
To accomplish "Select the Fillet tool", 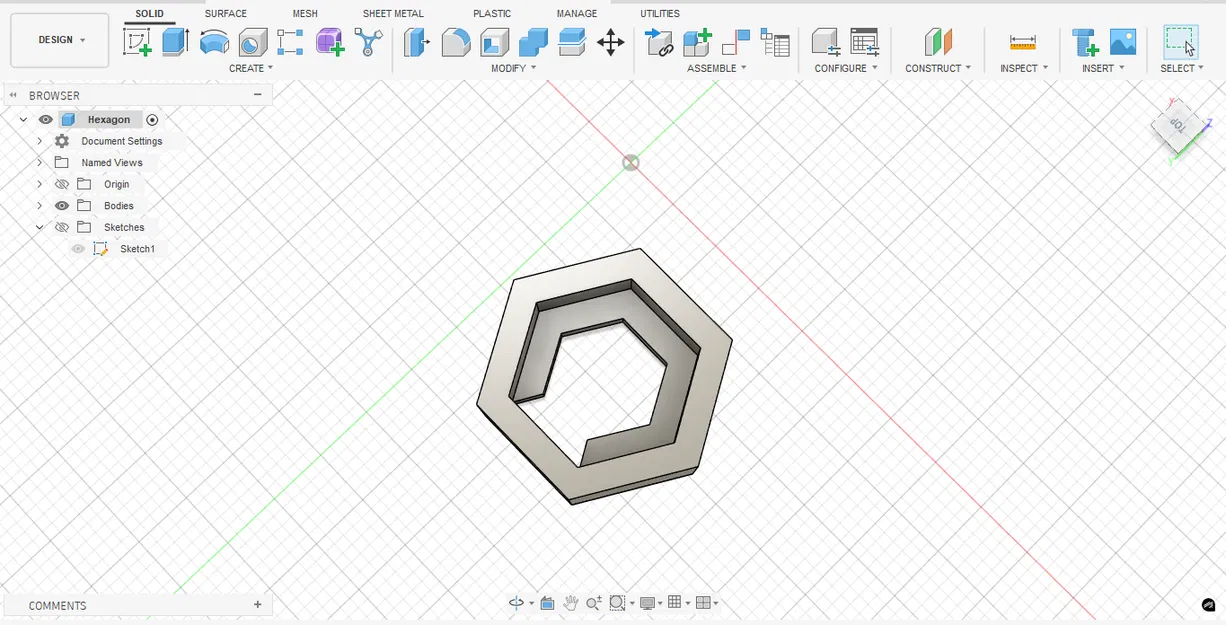I will click(x=456, y=42).
